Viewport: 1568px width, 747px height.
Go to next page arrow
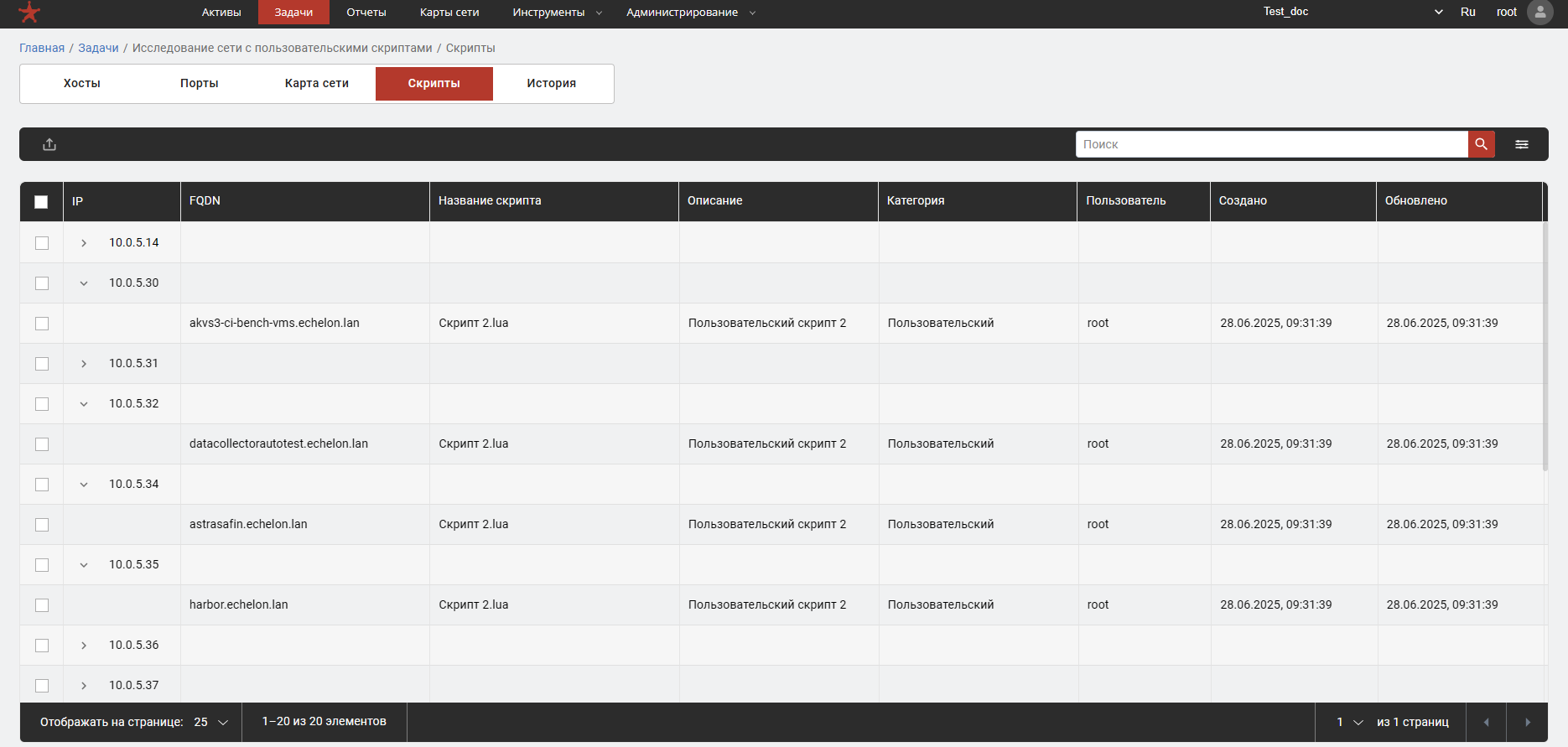pos(1527,722)
